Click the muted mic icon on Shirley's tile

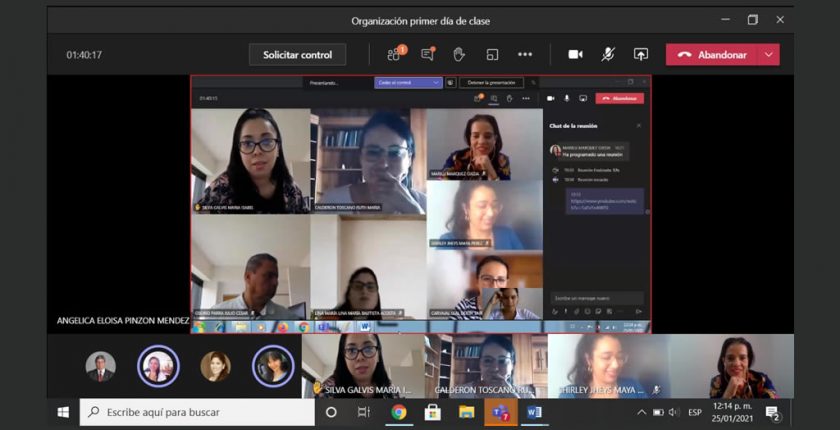click(656, 390)
